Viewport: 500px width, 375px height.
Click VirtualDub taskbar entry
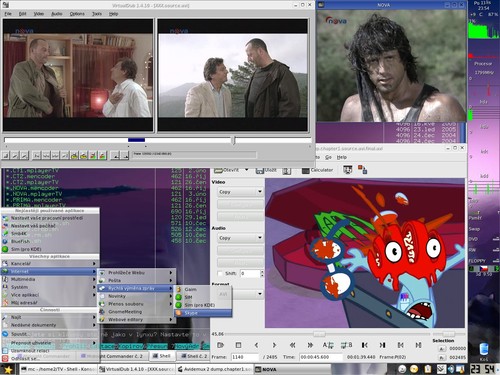click(137, 369)
